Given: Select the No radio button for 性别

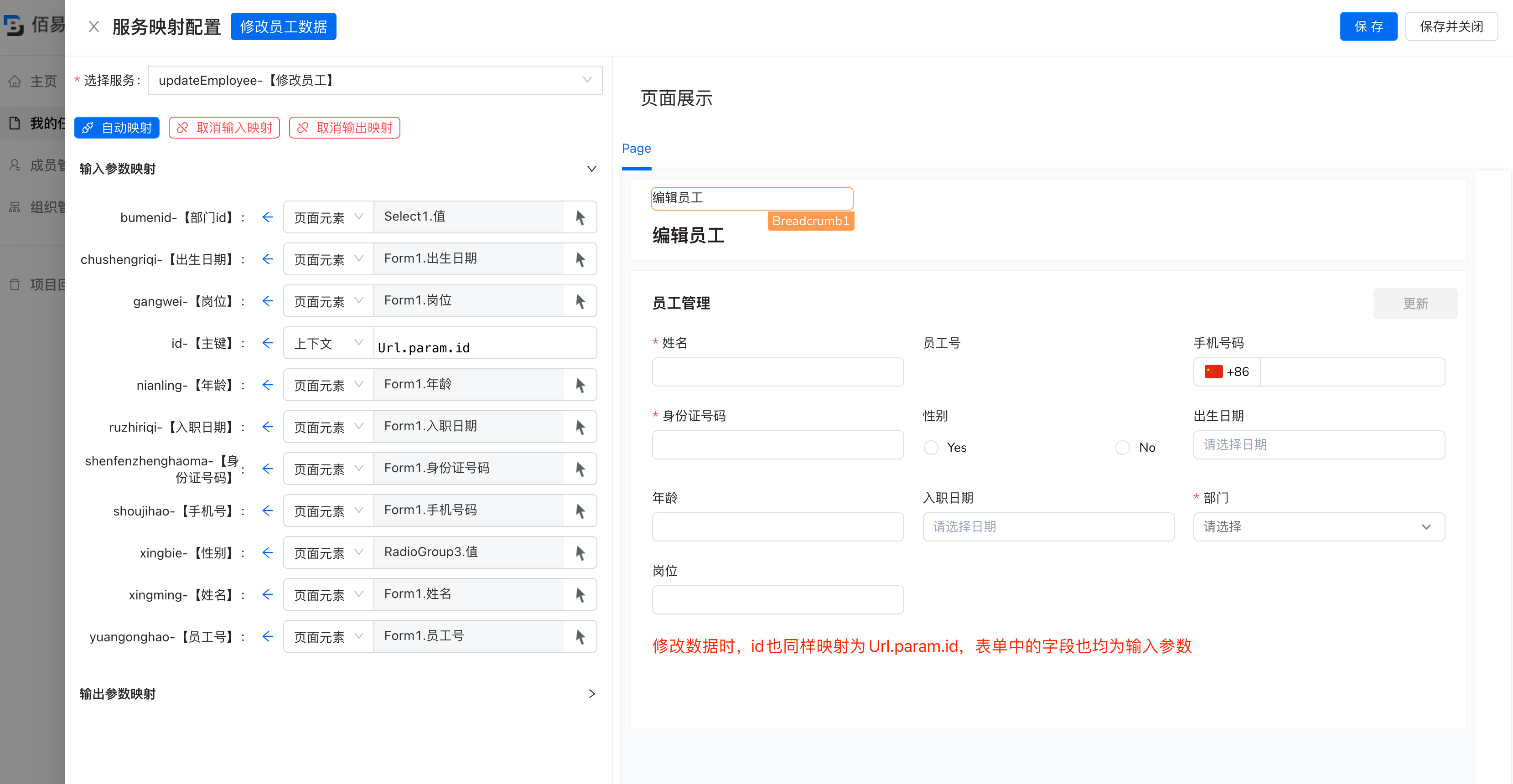Looking at the screenshot, I should 1122,448.
